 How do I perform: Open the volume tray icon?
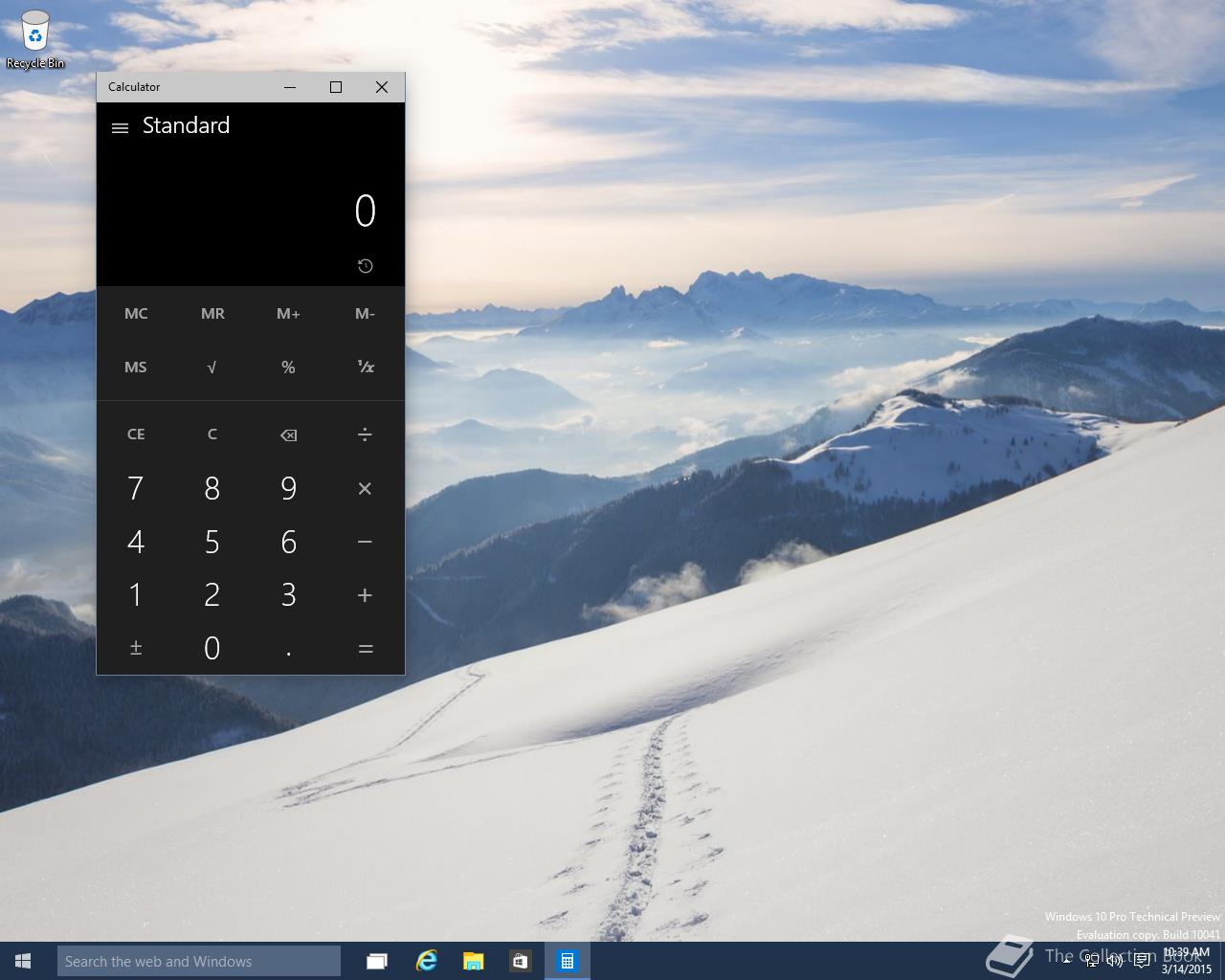(1115, 961)
